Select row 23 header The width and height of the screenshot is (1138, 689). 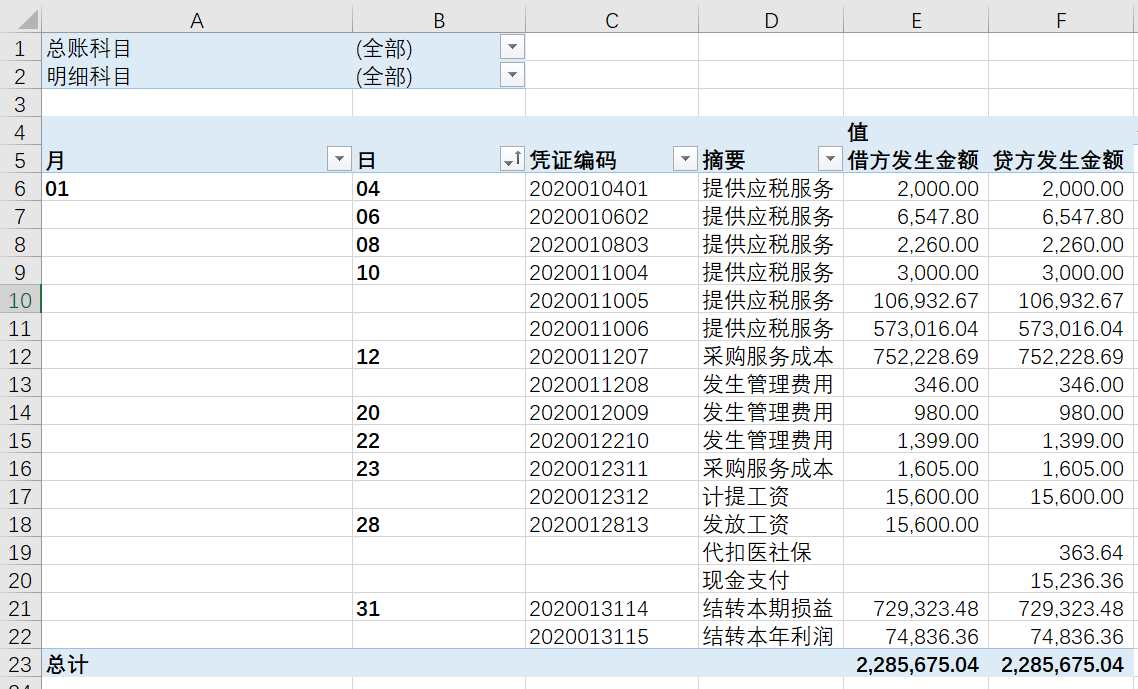coord(20,664)
